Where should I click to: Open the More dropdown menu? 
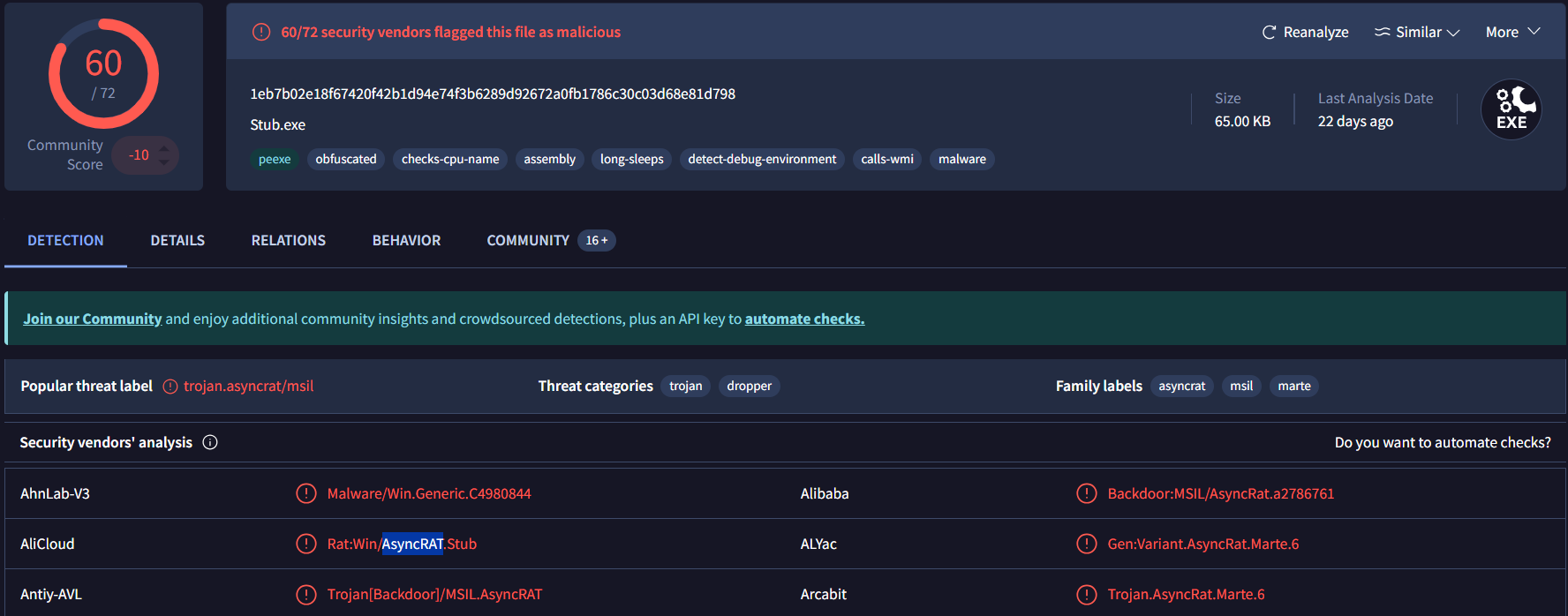(1513, 32)
